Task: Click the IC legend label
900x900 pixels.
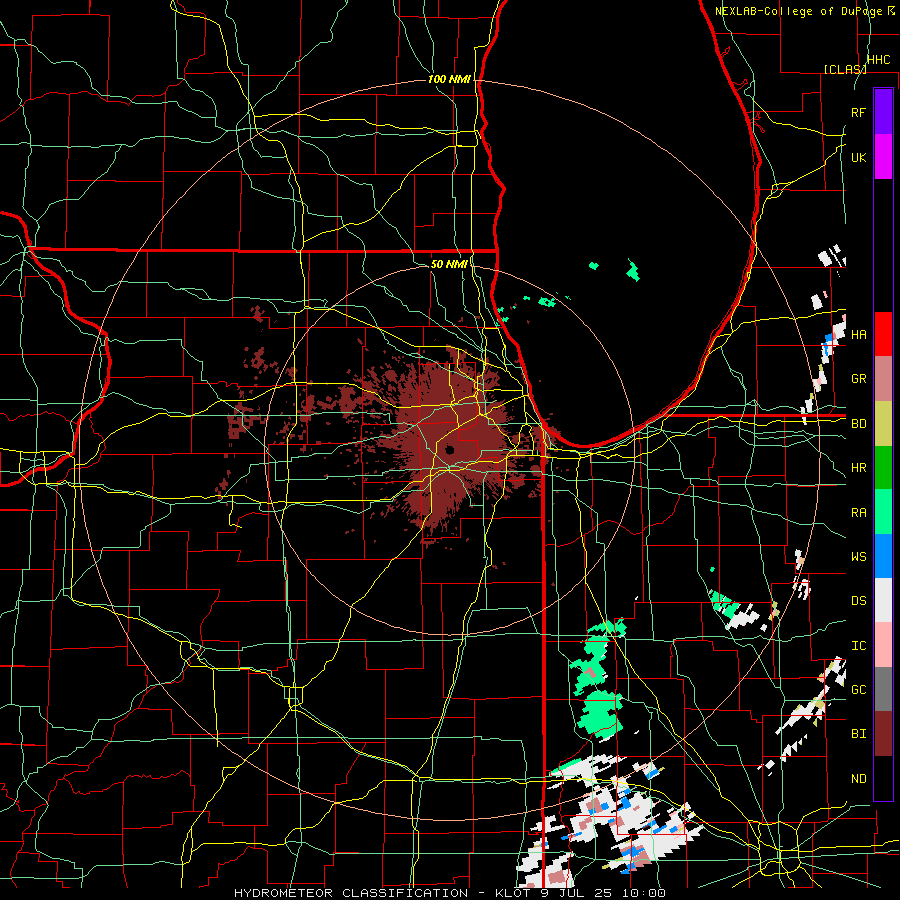Action: 858,646
